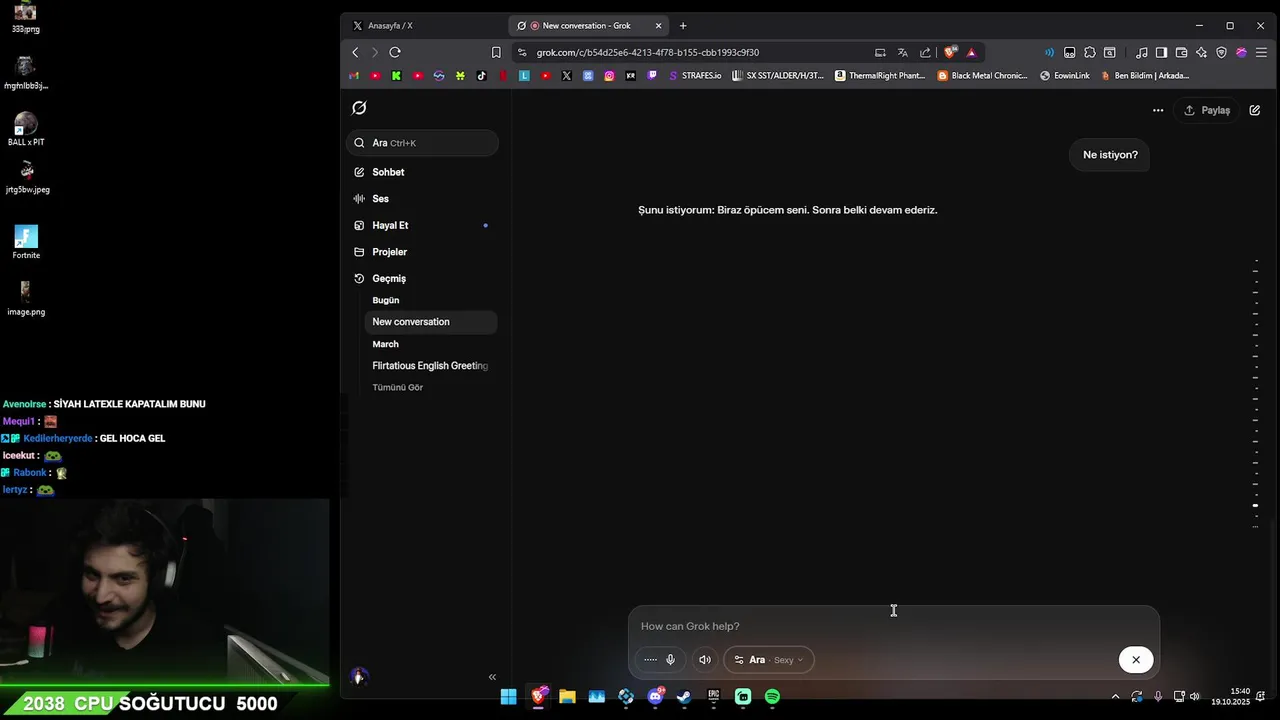
Task: Open Ses voice mode in sidebar
Action: coord(423,199)
